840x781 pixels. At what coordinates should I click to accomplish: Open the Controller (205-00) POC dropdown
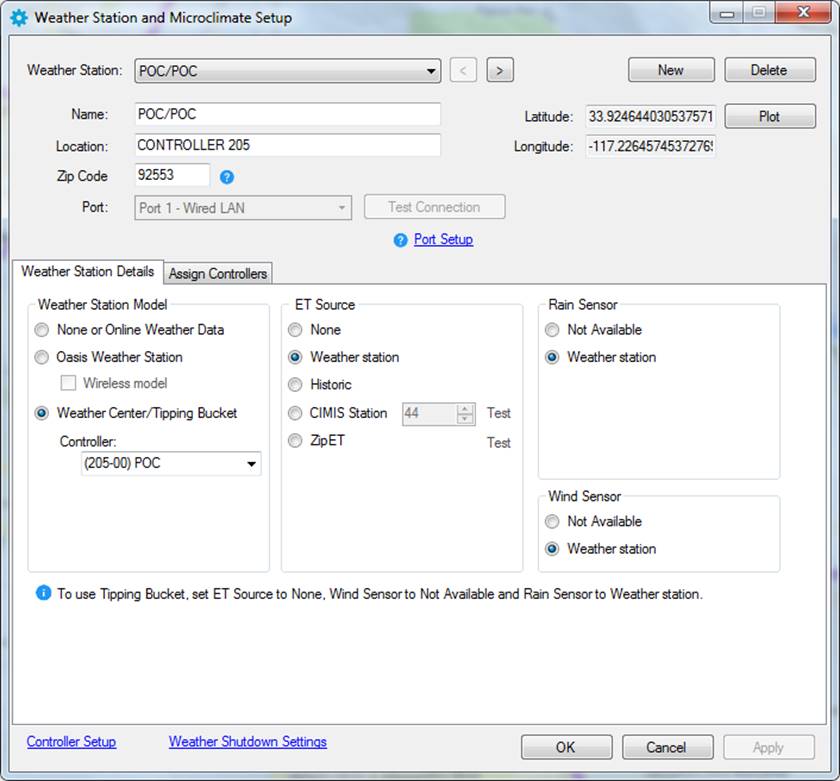coord(171,463)
